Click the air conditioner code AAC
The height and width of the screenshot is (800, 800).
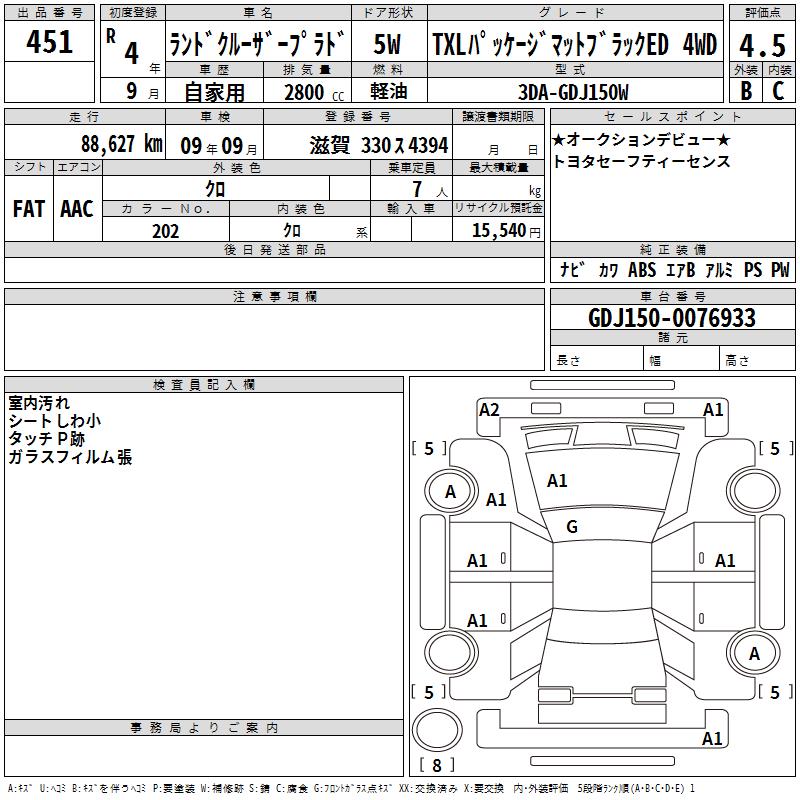[77, 209]
